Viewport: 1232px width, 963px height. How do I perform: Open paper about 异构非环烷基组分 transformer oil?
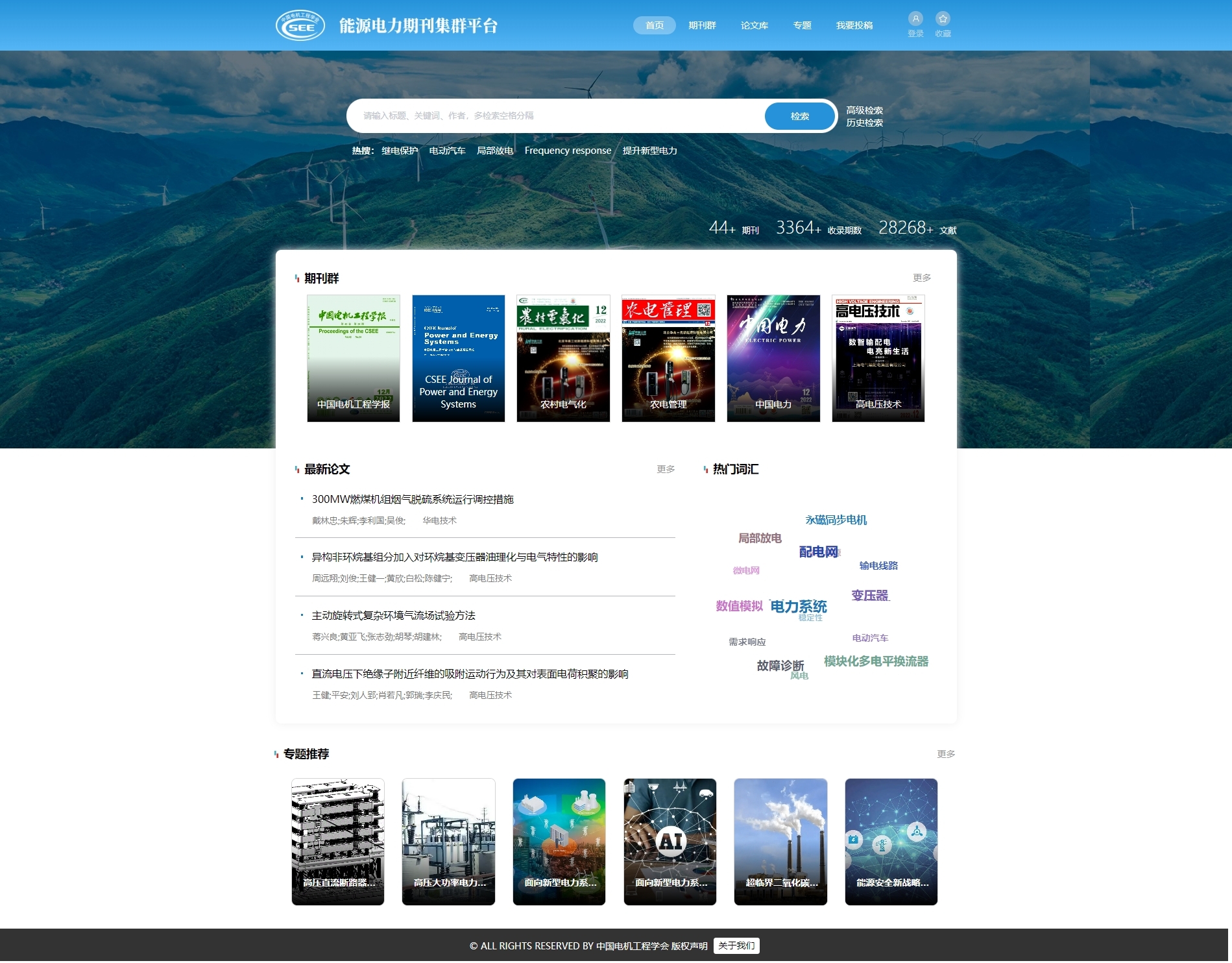(x=455, y=557)
